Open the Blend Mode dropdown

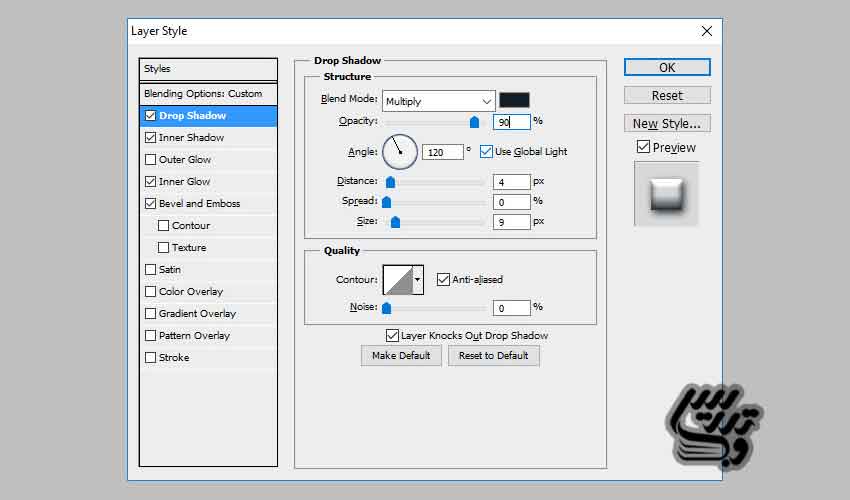coord(438,101)
